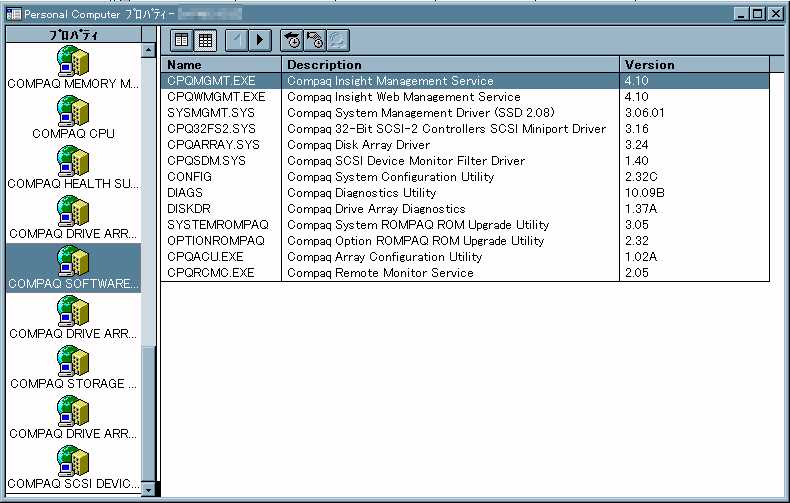Click the back-arrow-with-clock toolbar icon
Image resolution: width=790 pixels, height=503 pixels.
[x=292, y=40]
